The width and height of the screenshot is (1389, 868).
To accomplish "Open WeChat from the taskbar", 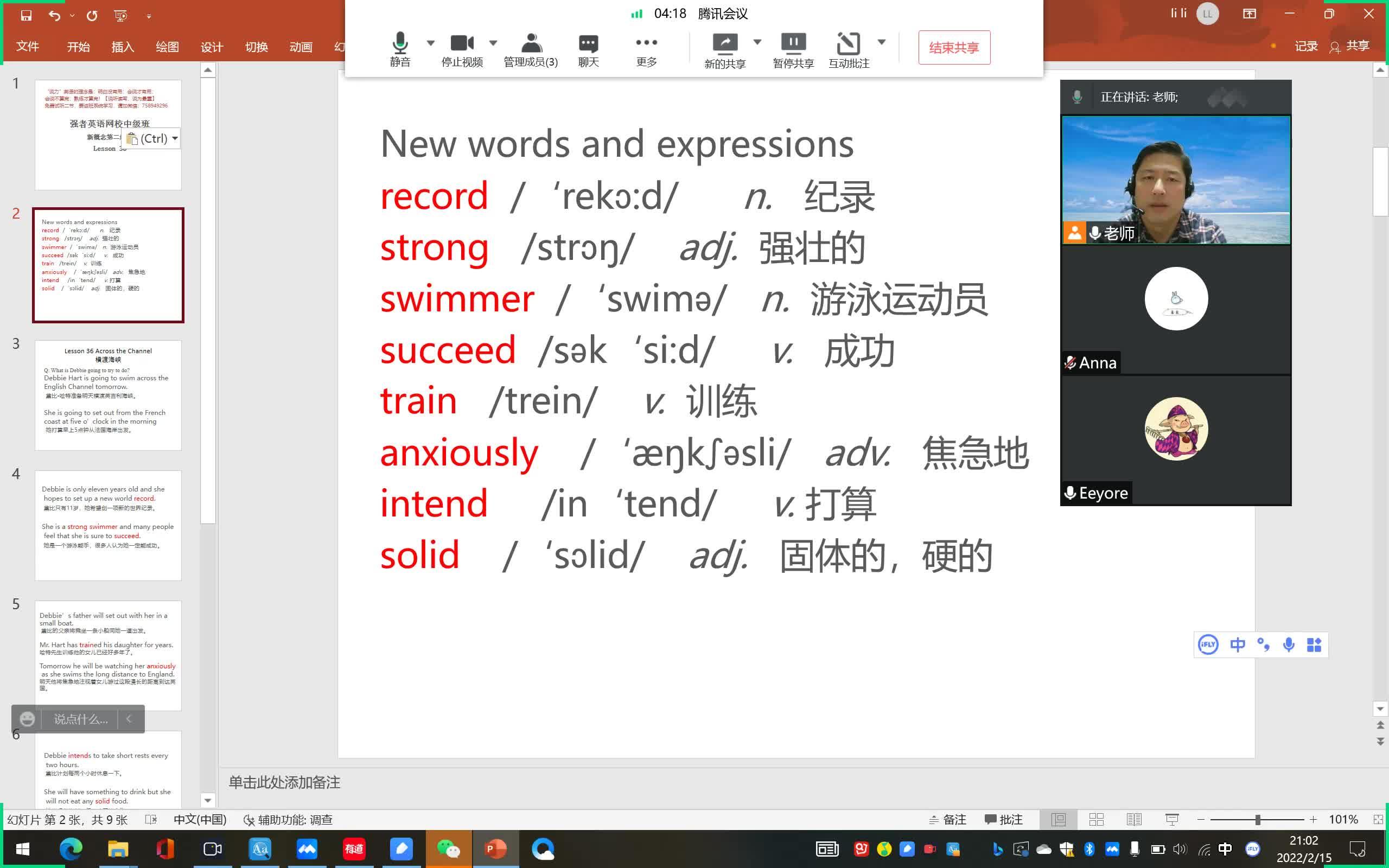I will pyautogui.click(x=448, y=848).
